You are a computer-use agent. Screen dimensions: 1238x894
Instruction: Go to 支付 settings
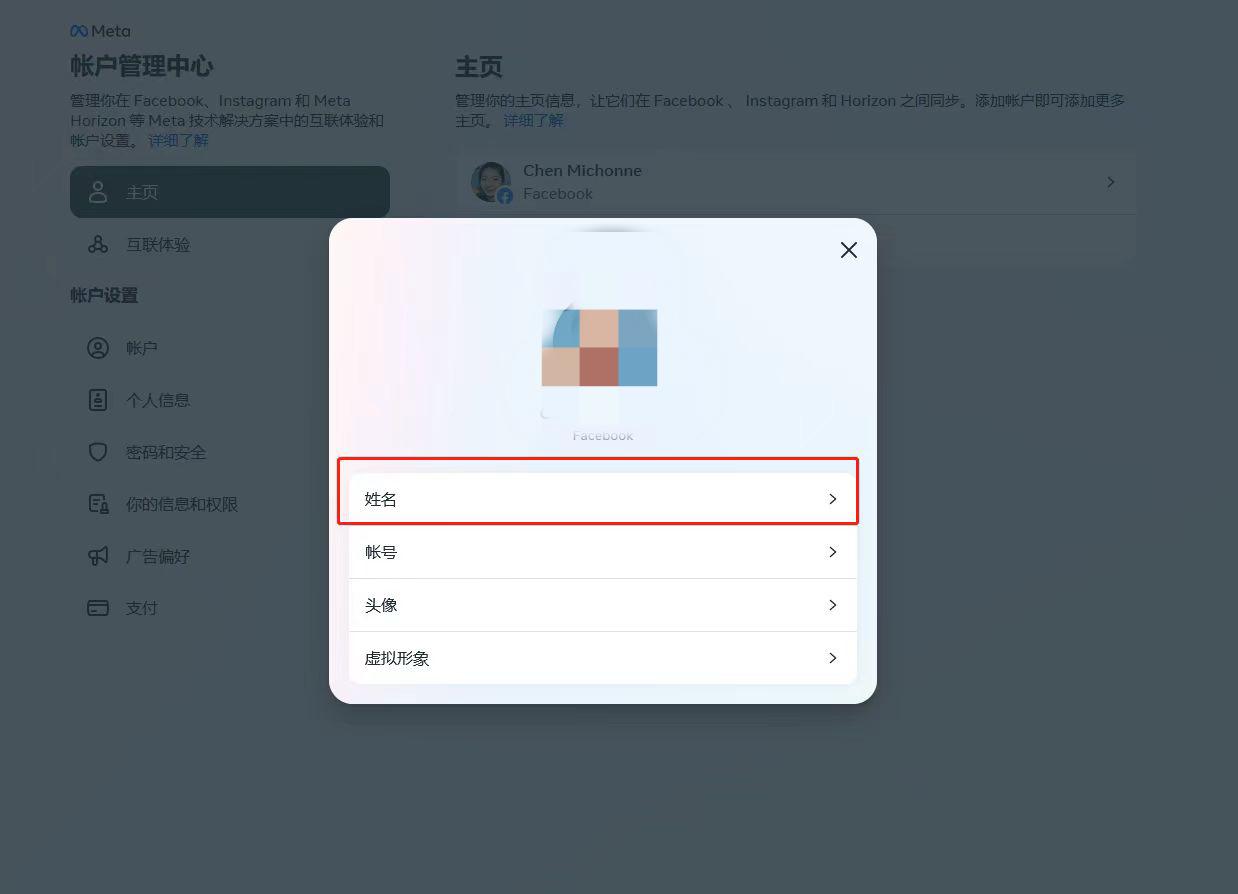(x=142, y=608)
